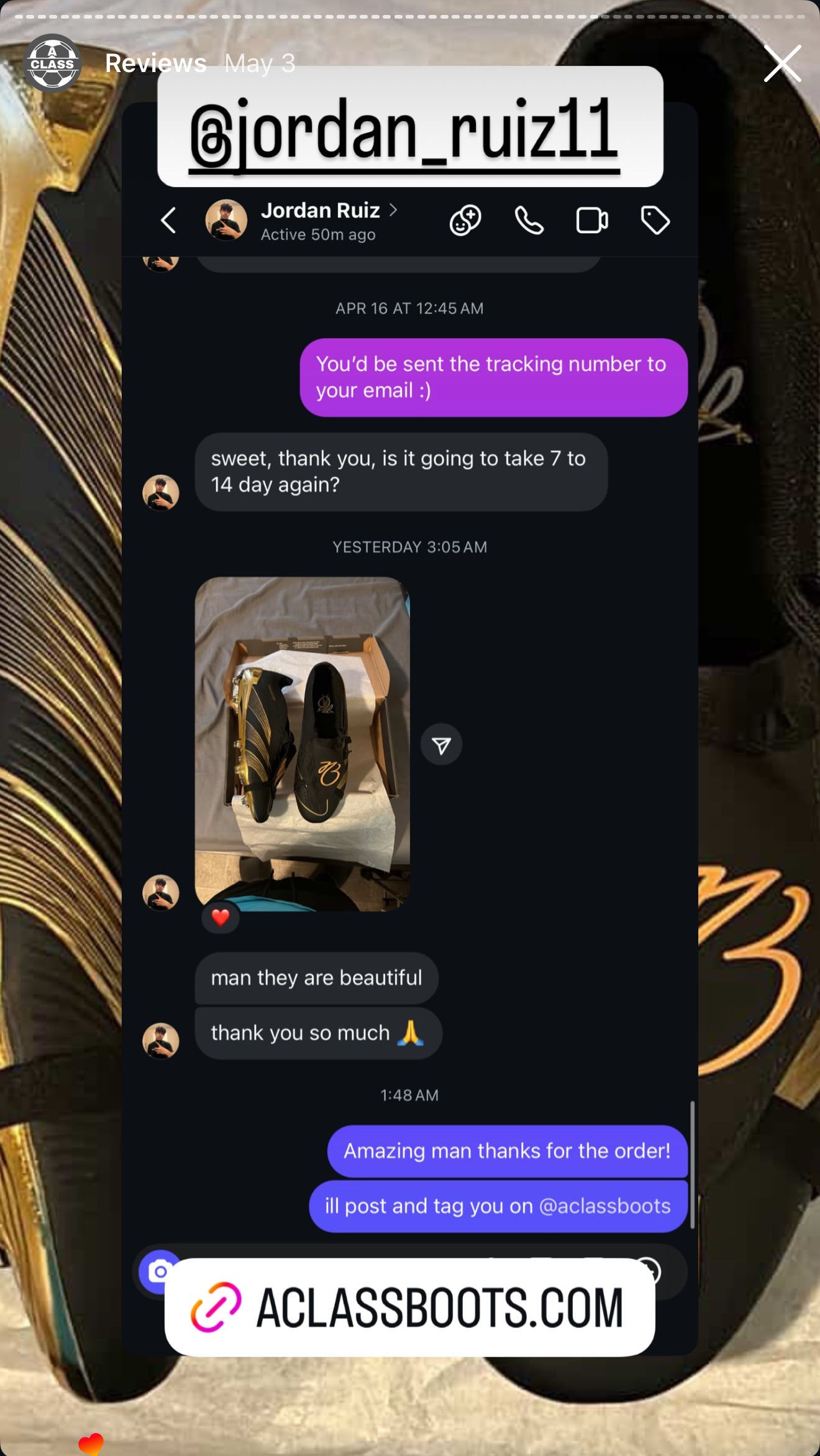820x1456 pixels.
Task: Open the A Class profile avatar
Action: point(52,63)
